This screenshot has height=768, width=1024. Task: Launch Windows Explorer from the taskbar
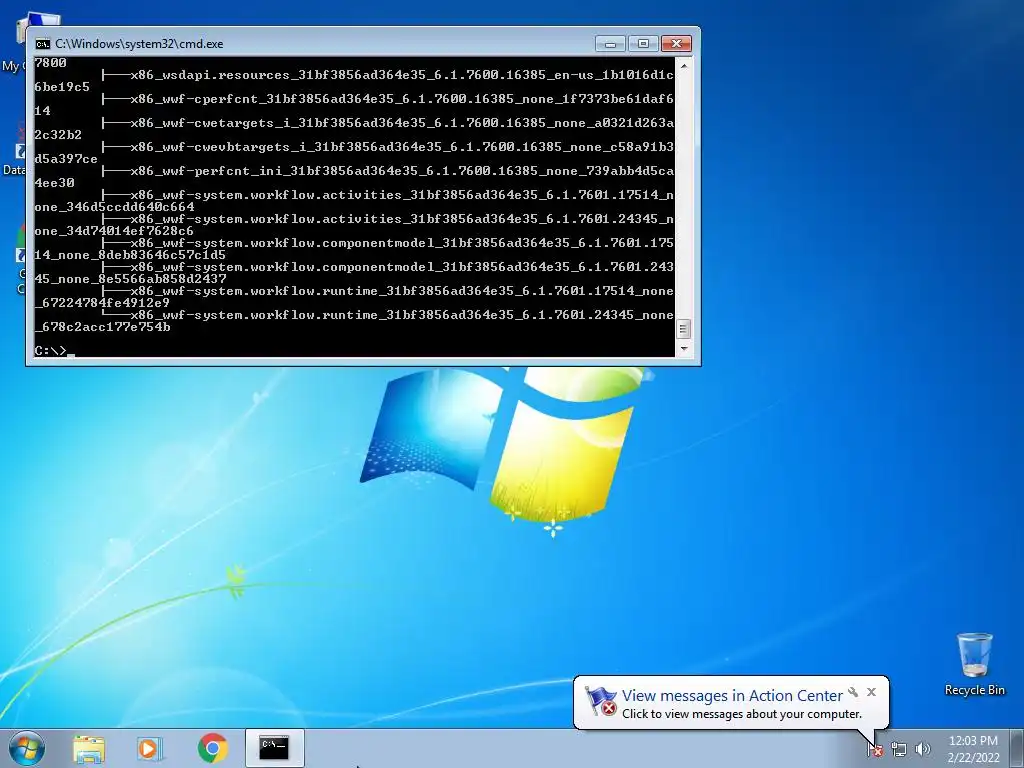coord(89,749)
